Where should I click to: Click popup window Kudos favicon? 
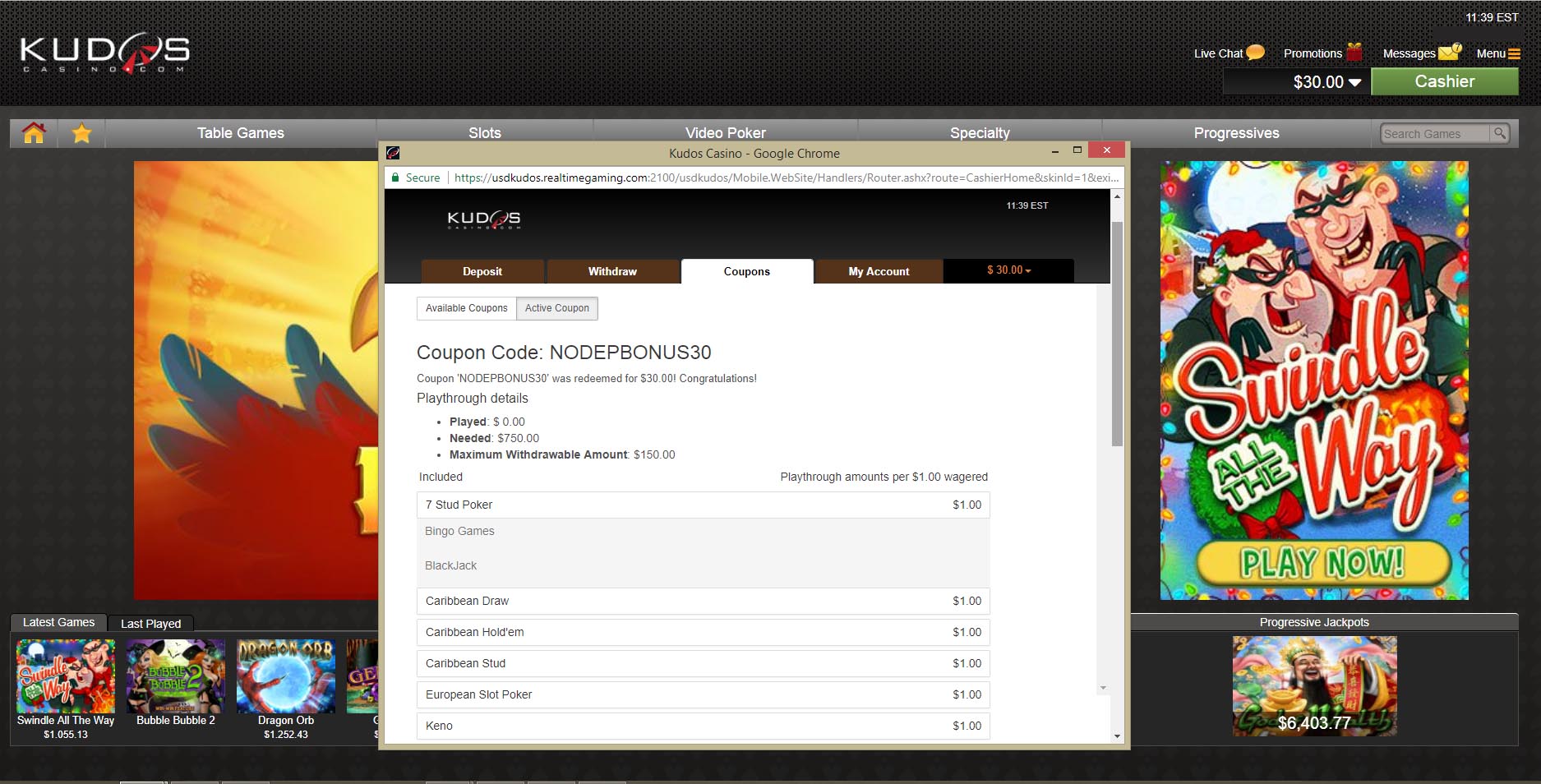[393, 153]
